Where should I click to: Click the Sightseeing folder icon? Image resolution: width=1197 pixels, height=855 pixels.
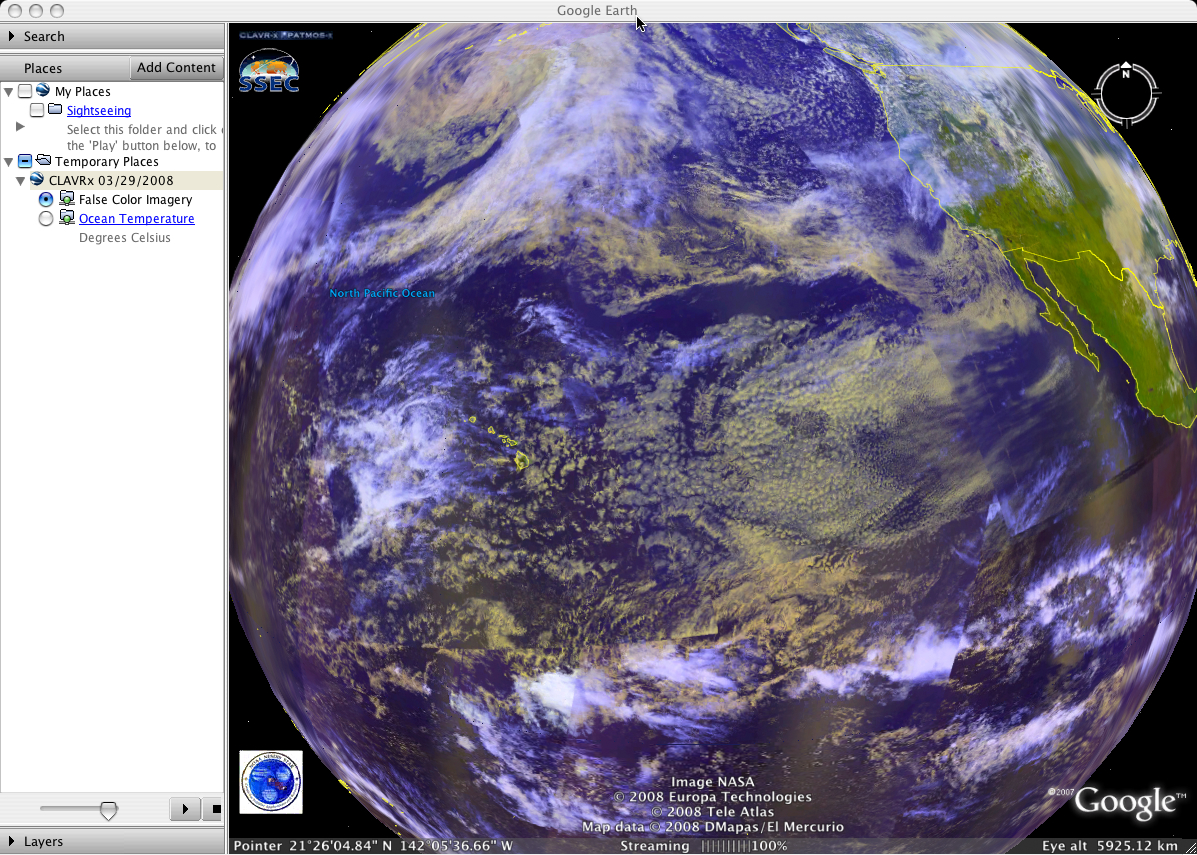click(55, 110)
